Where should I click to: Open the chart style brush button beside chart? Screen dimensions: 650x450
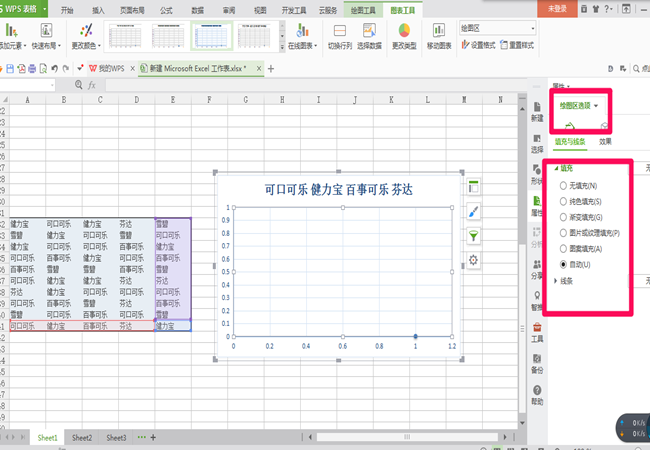tap(473, 212)
